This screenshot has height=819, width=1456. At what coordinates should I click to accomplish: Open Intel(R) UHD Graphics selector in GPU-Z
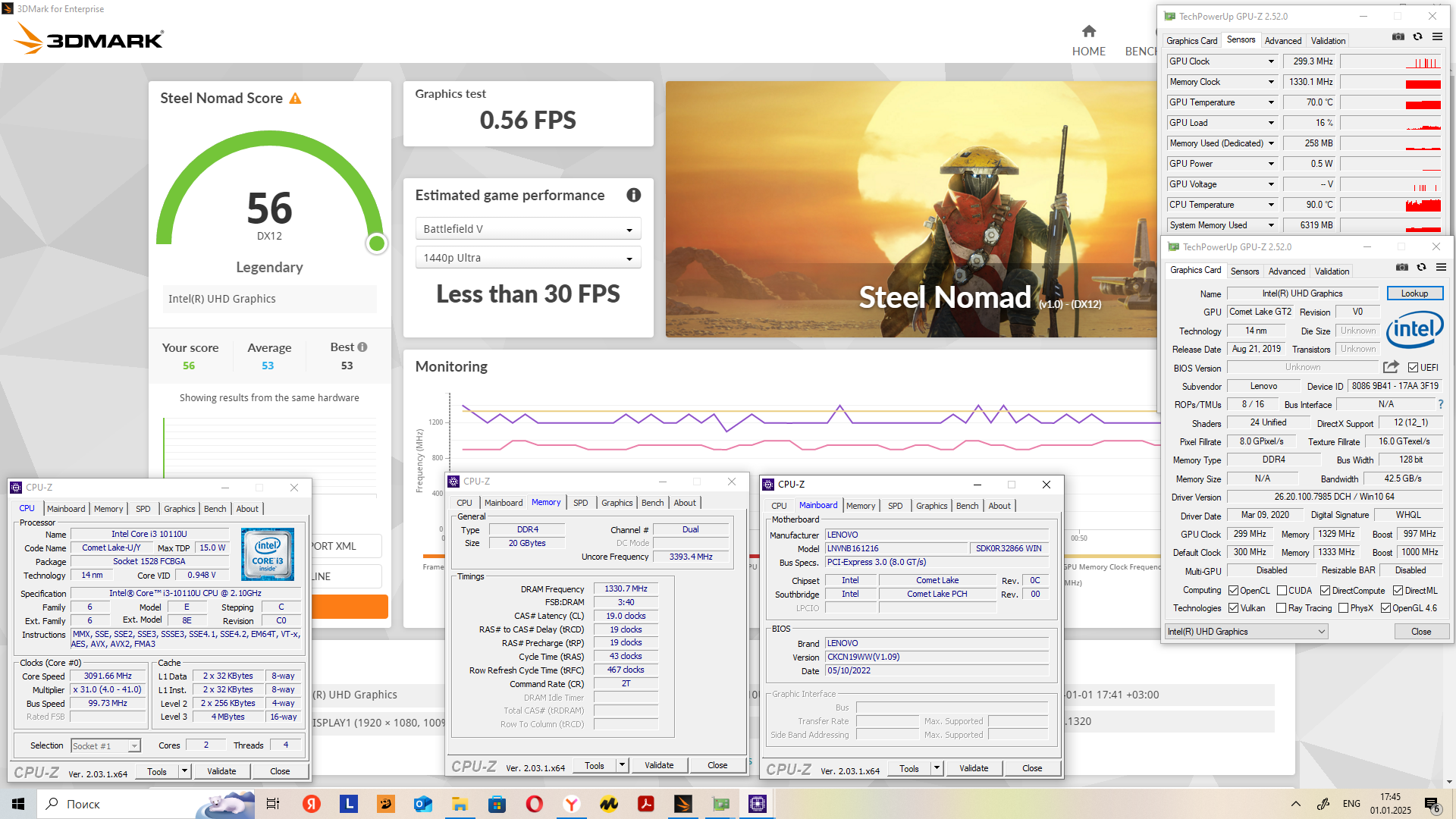pyautogui.click(x=1247, y=632)
